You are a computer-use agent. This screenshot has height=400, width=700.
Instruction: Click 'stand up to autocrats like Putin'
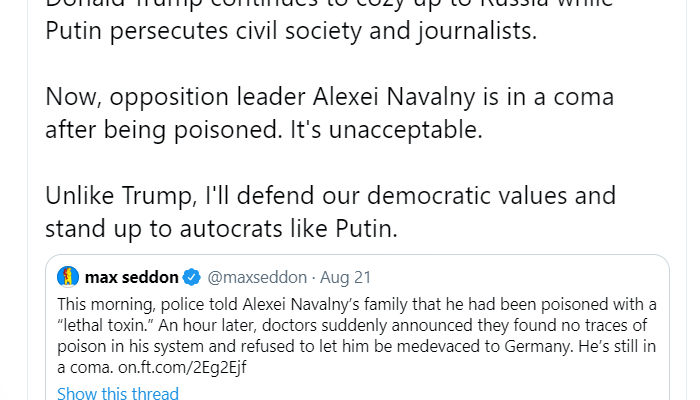coord(221,227)
